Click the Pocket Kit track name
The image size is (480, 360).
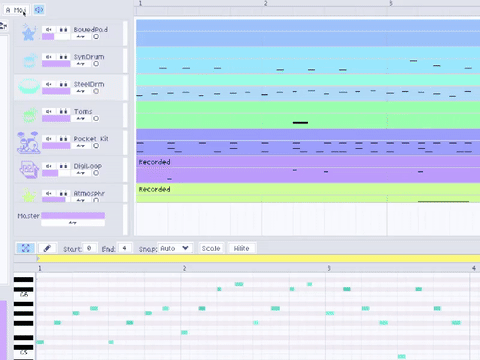[91, 139]
